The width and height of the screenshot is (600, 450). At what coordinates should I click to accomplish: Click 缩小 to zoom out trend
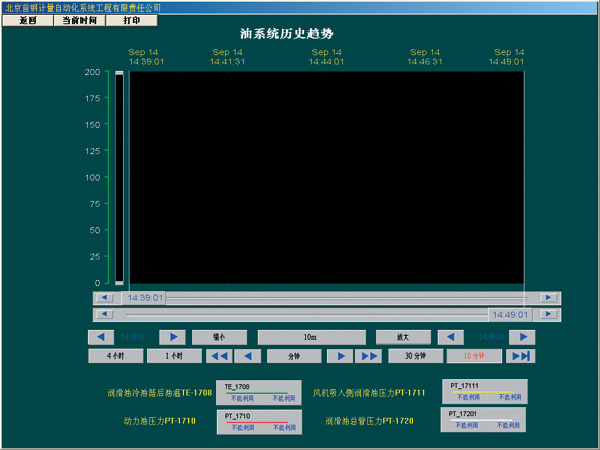(x=219, y=337)
